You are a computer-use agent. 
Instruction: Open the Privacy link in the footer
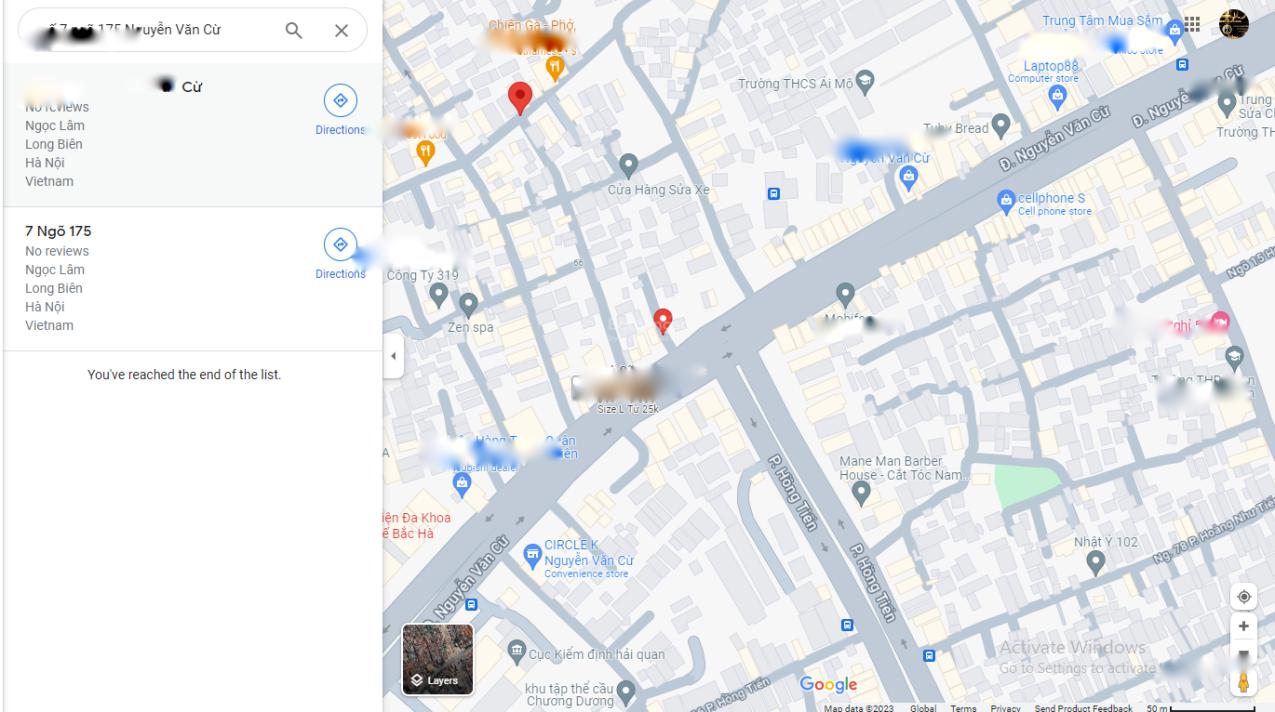[x=1005, y=708]
